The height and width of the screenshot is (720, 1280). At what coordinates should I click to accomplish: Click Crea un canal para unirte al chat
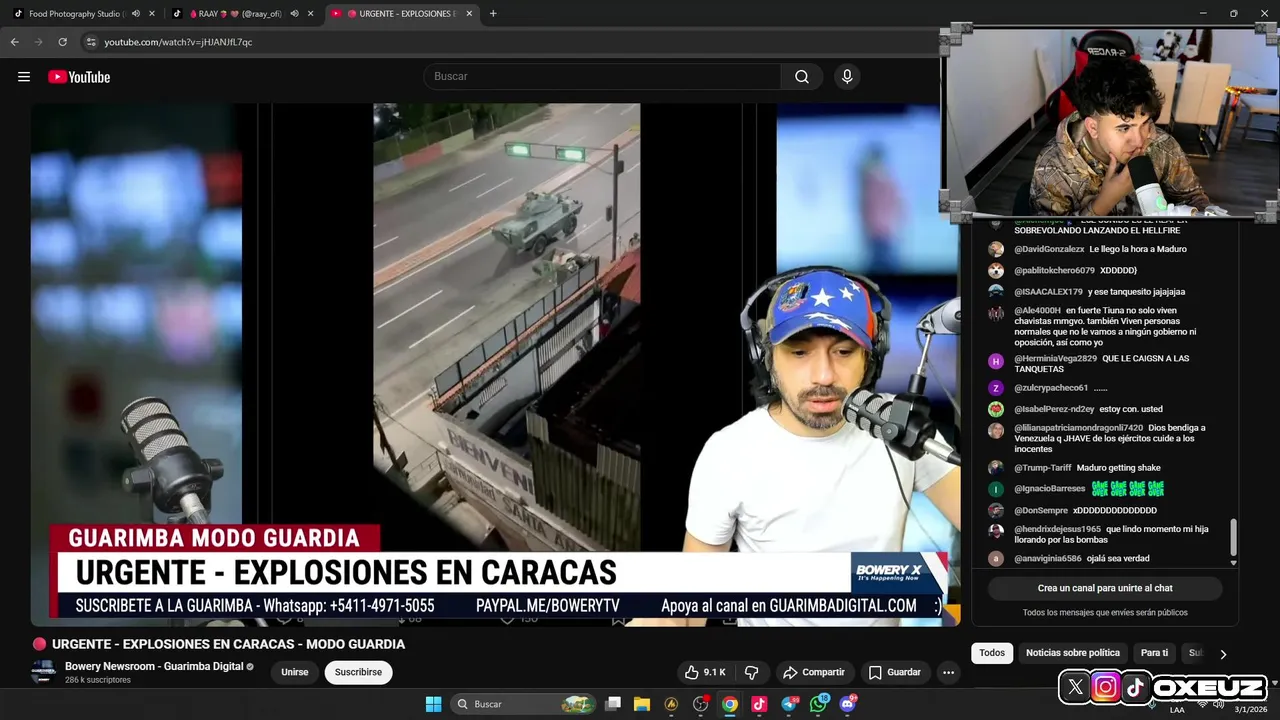click(1105, 588)
